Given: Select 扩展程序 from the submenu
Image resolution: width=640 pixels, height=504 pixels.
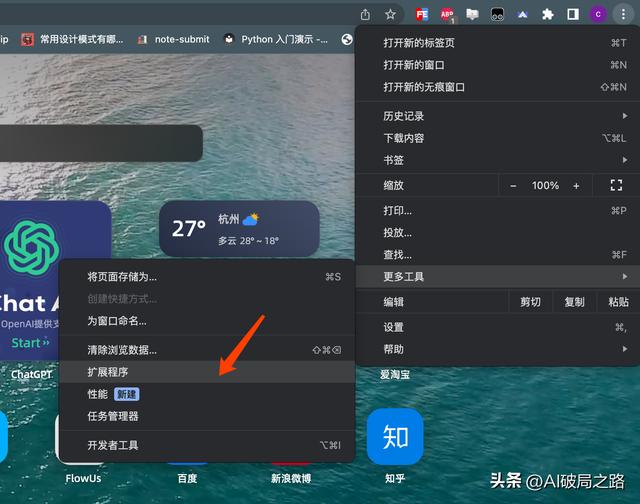Looking at the screenshot, I should coord(108,372).
